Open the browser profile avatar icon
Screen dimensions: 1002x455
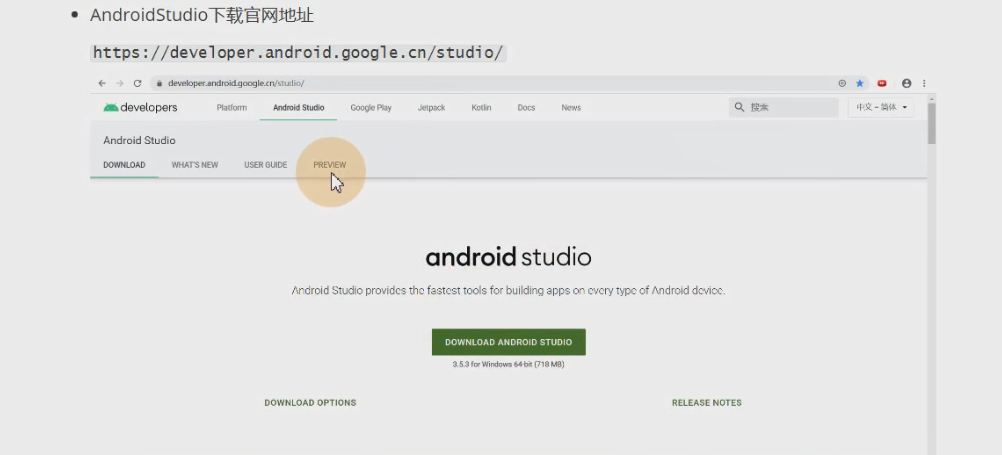[x=906, y=83]
